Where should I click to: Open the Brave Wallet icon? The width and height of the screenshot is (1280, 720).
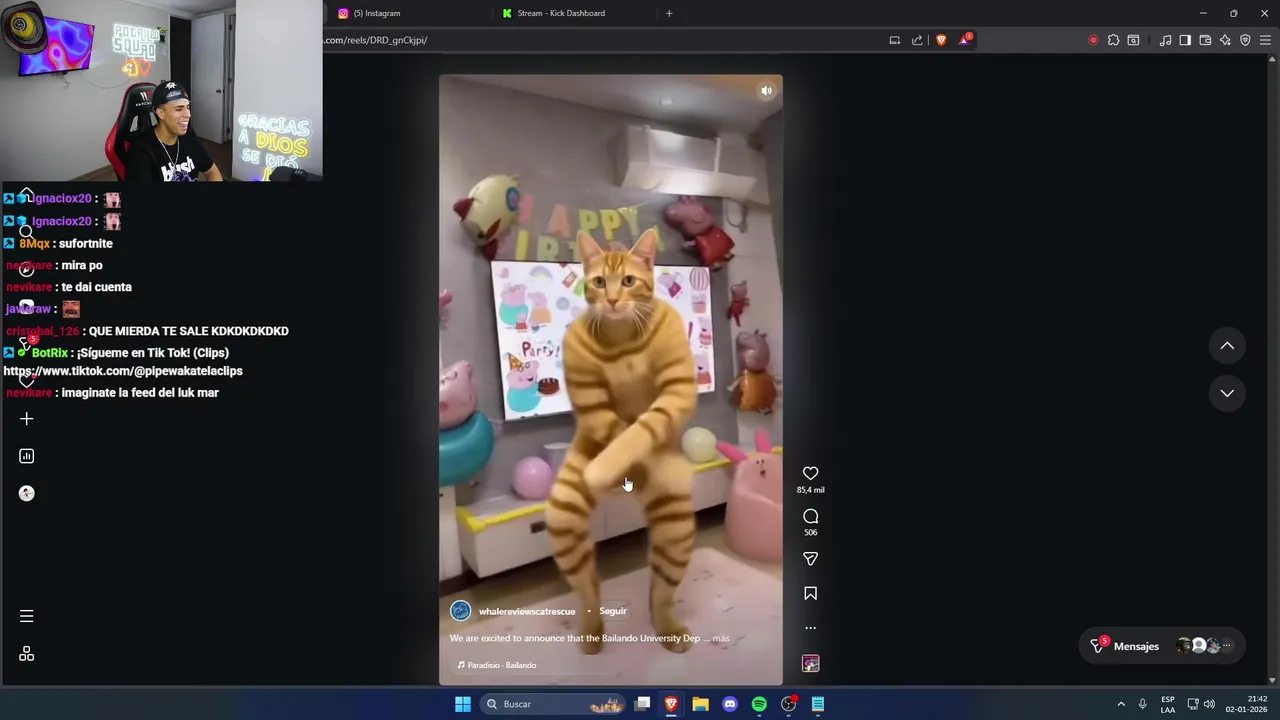click(1205, 40)
